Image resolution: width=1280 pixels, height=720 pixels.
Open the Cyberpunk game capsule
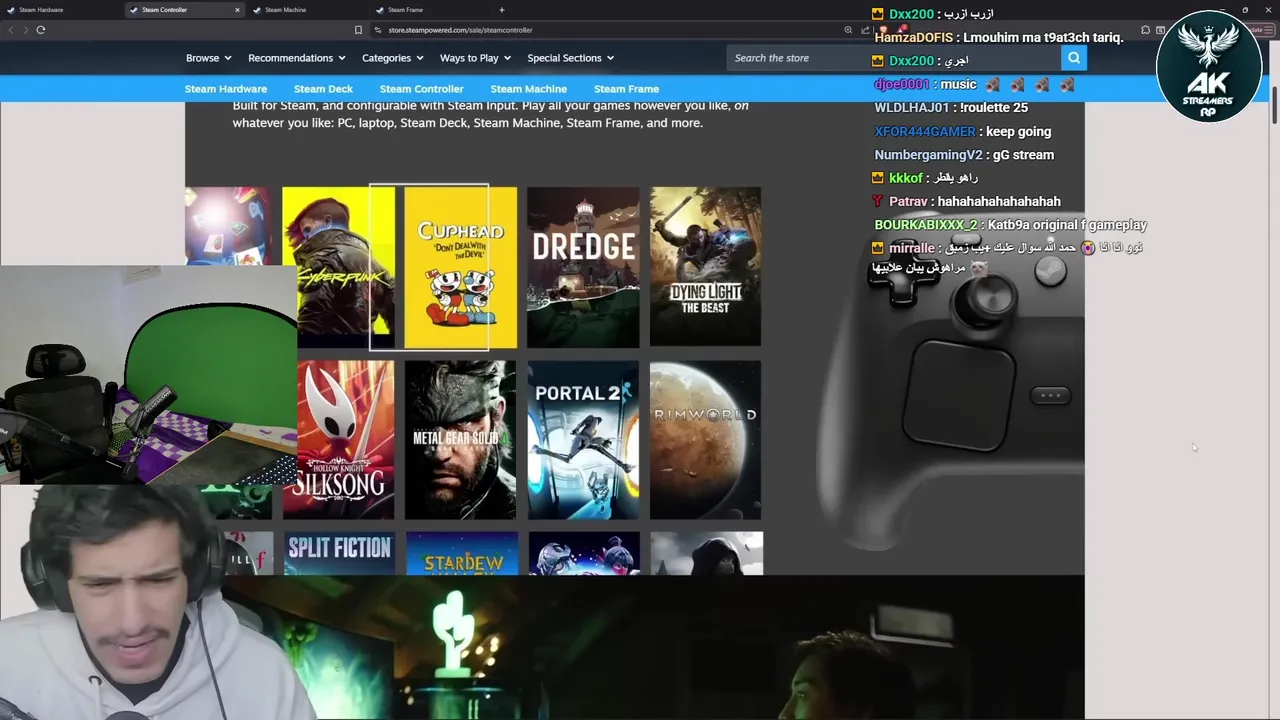[338, 267]
